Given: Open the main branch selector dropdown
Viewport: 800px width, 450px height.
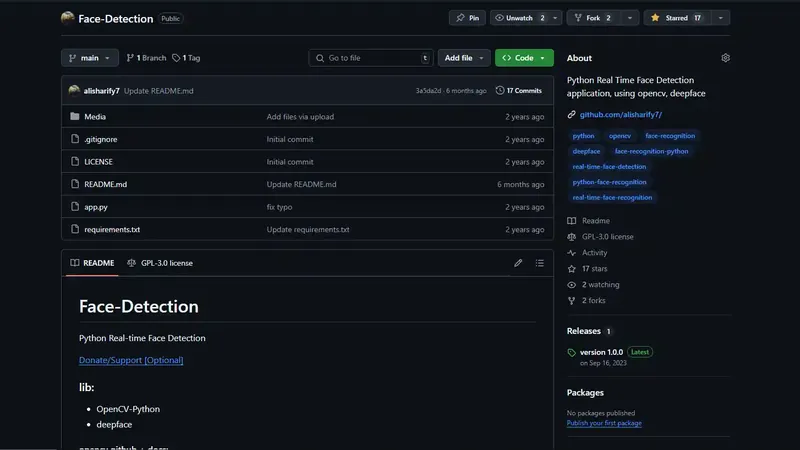Looking at the screenshot, I should click(90, 58).
